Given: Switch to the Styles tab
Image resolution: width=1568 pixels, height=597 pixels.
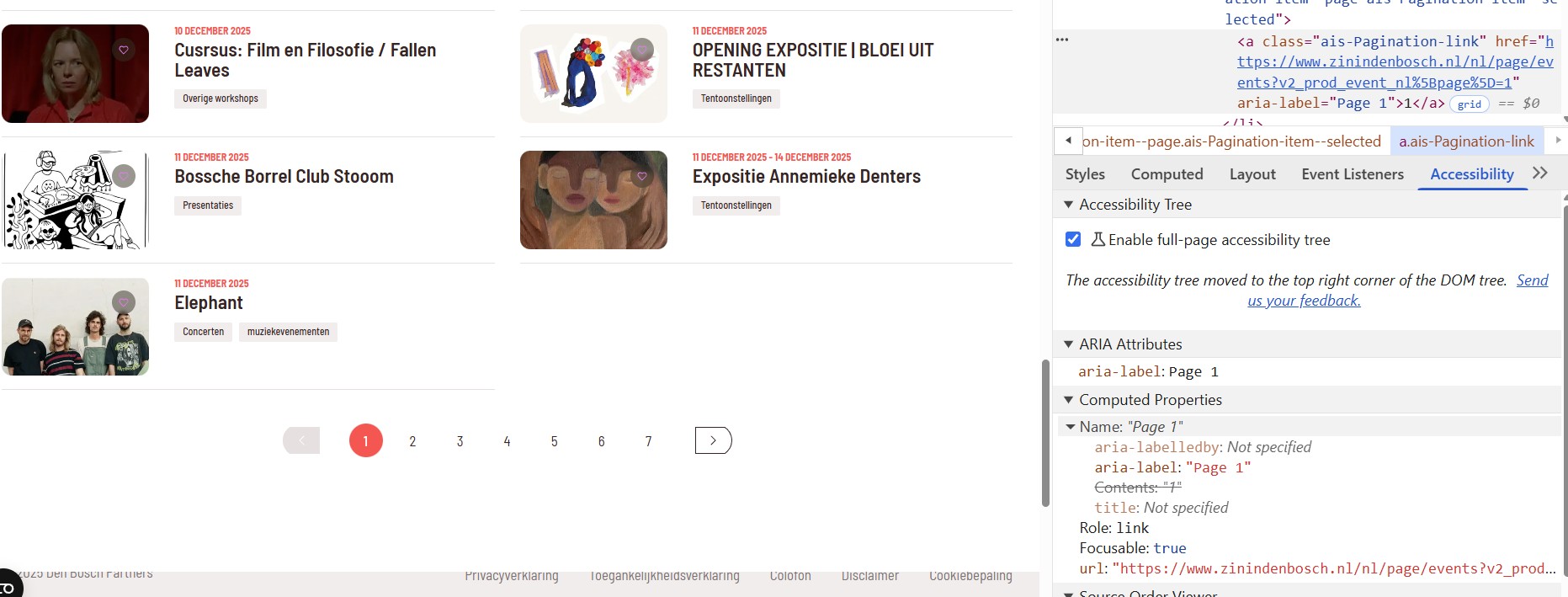Looking at the screenshot, I should tap(1085, 174).
